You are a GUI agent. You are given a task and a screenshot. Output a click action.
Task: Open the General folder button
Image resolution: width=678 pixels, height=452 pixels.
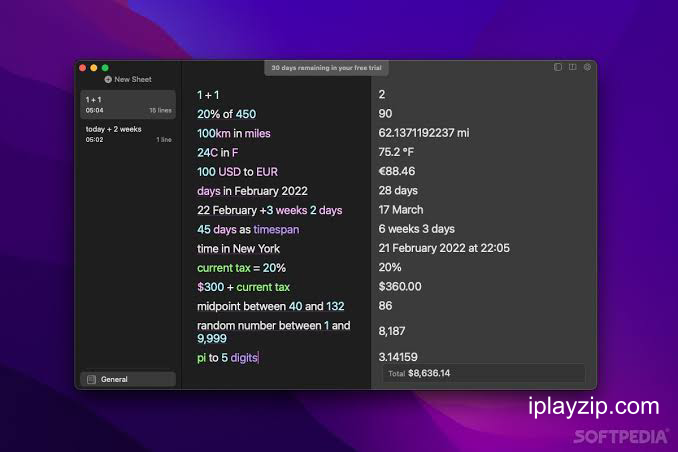pos(128,379)
